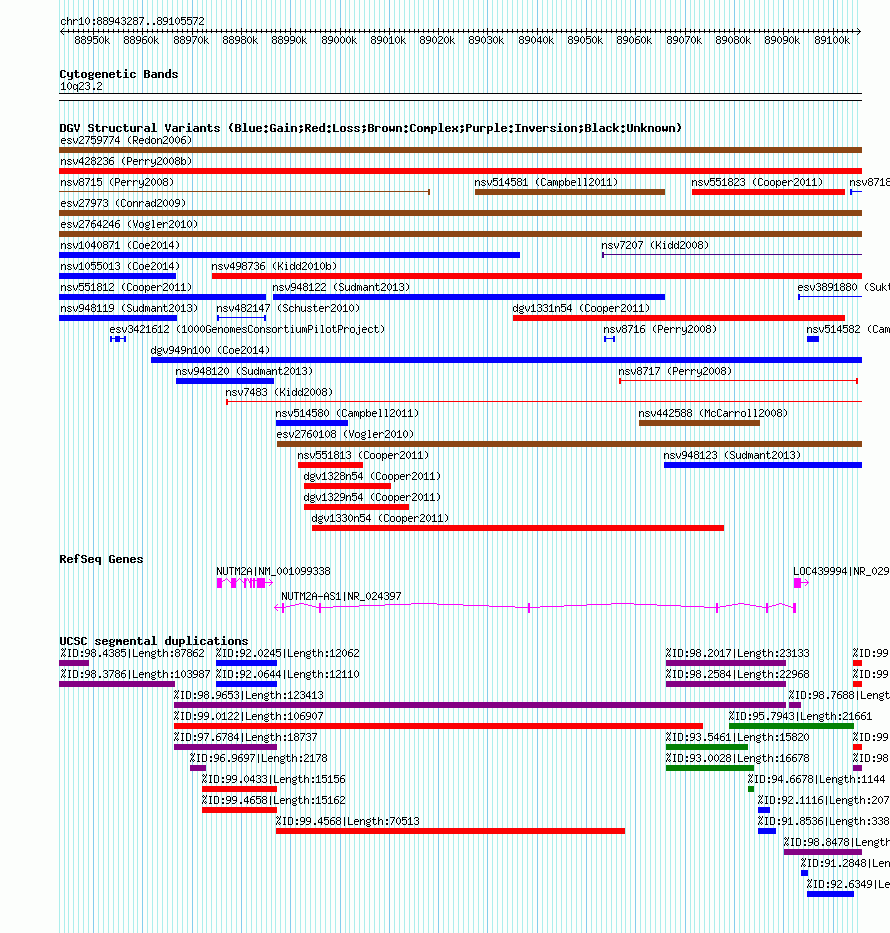Image resolution: width=890 pixels, height=933 pixels.
Task: Select the LOC439994 magenta gene arrow glyph
Action: click(801, 583)
